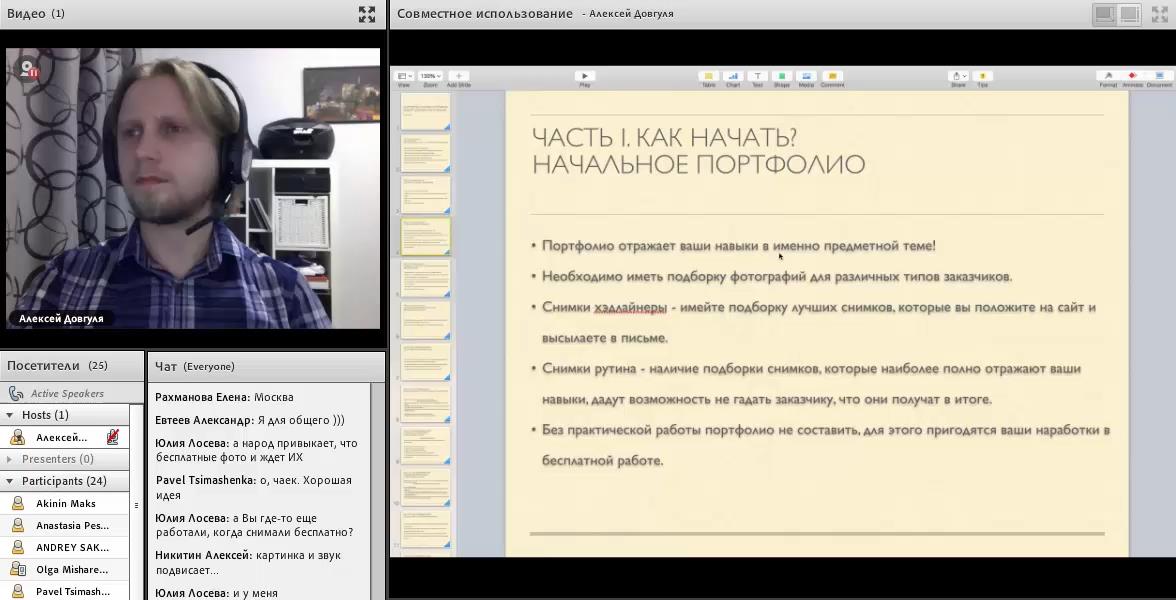Click the Чат (Everyone) pod header

(266, 366)
